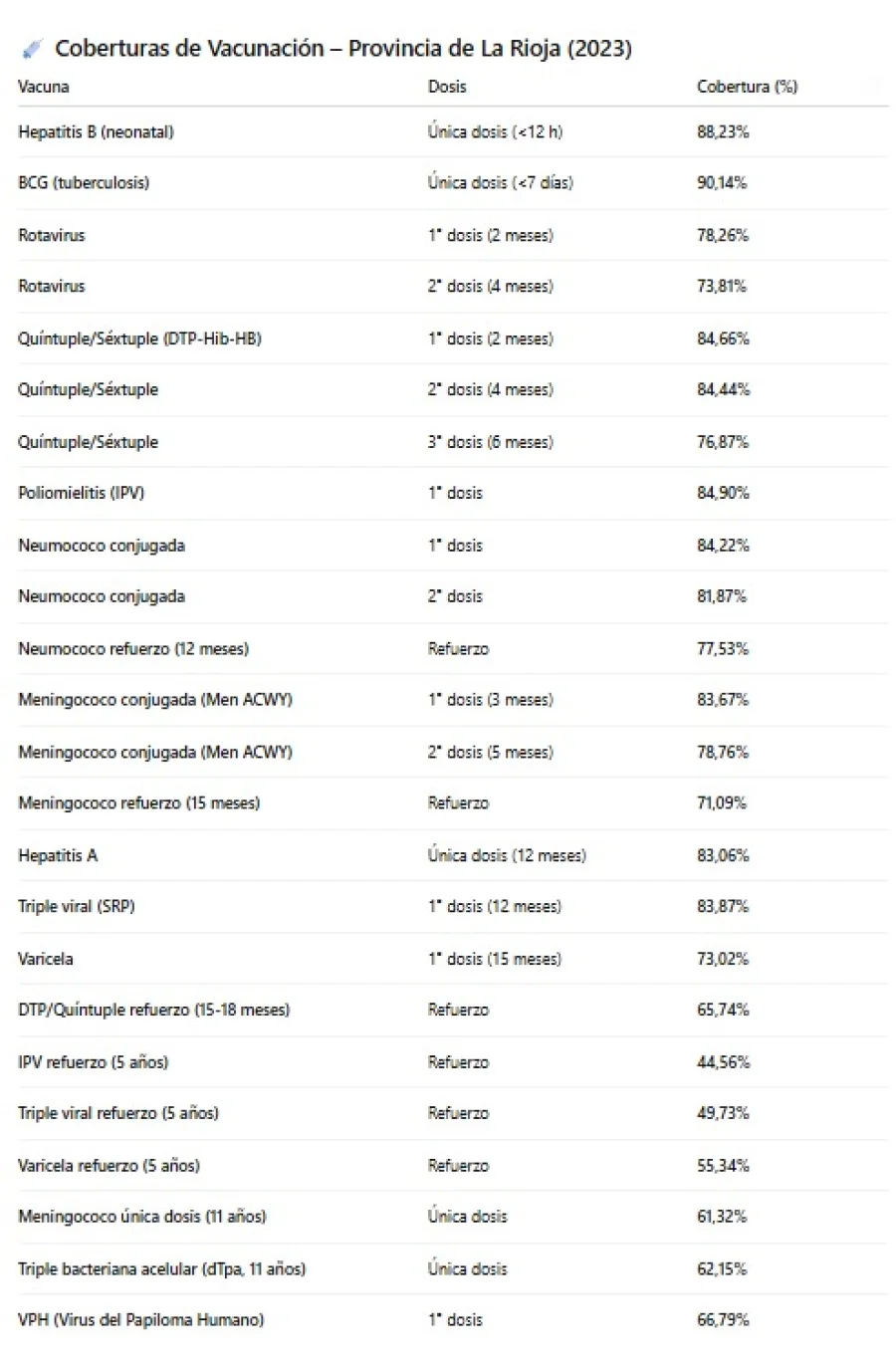Select the Neumococo refuerzo (12 meses) cell
Viewport: 896px width, 1362px height.
[133, 649]
